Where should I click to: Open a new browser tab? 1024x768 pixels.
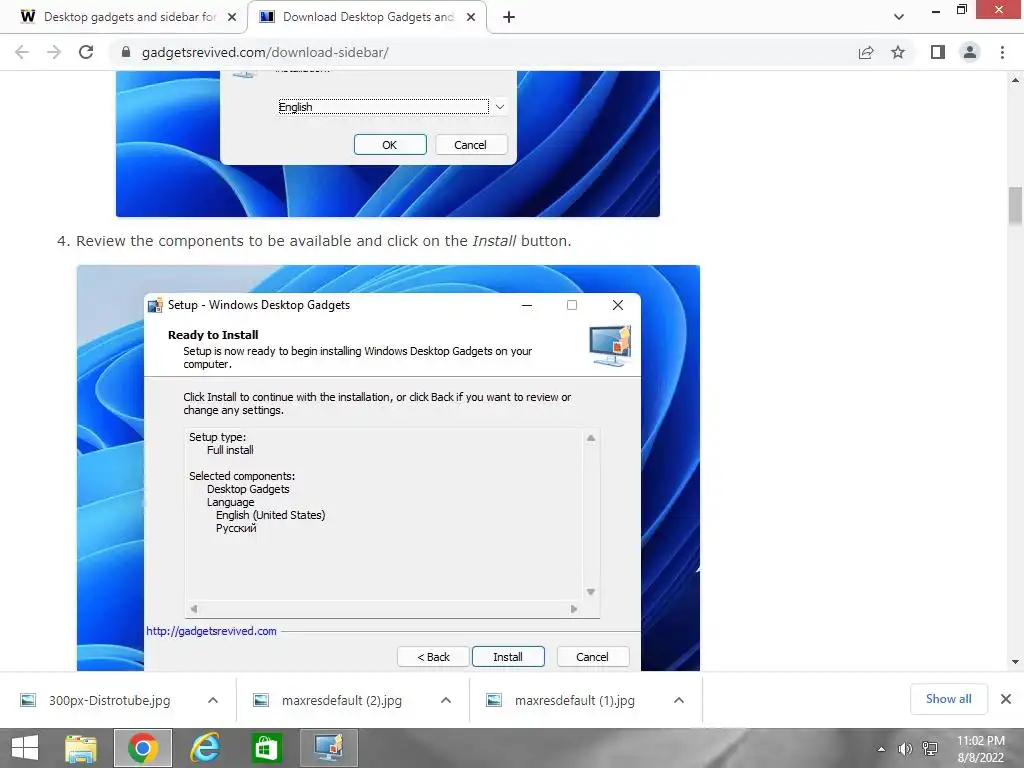[509, 17]
